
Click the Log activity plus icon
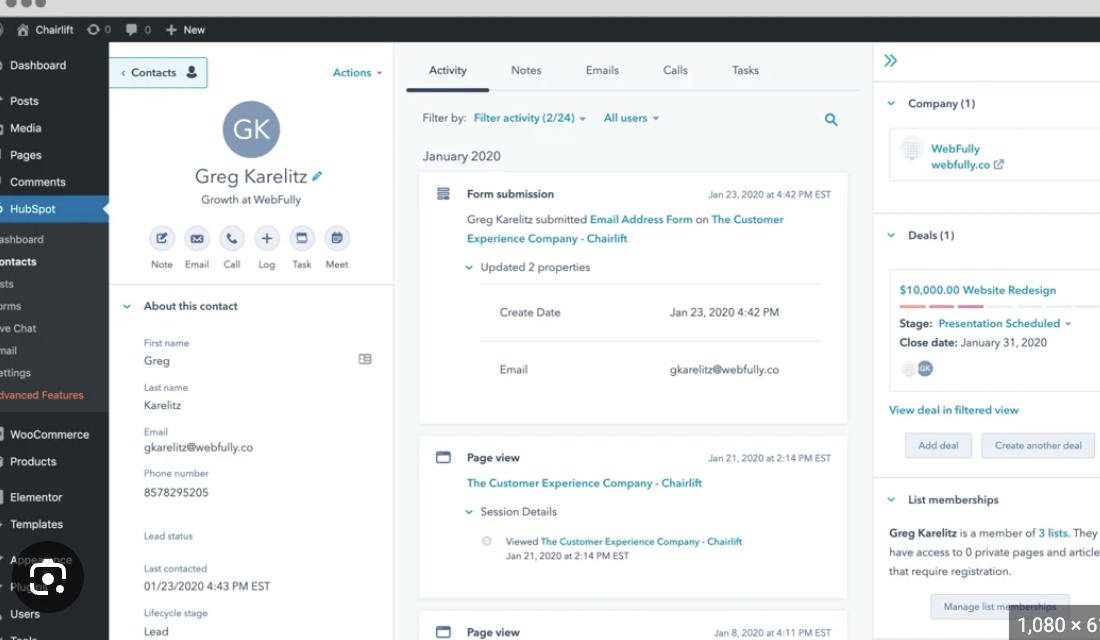(x=266, y=239)
